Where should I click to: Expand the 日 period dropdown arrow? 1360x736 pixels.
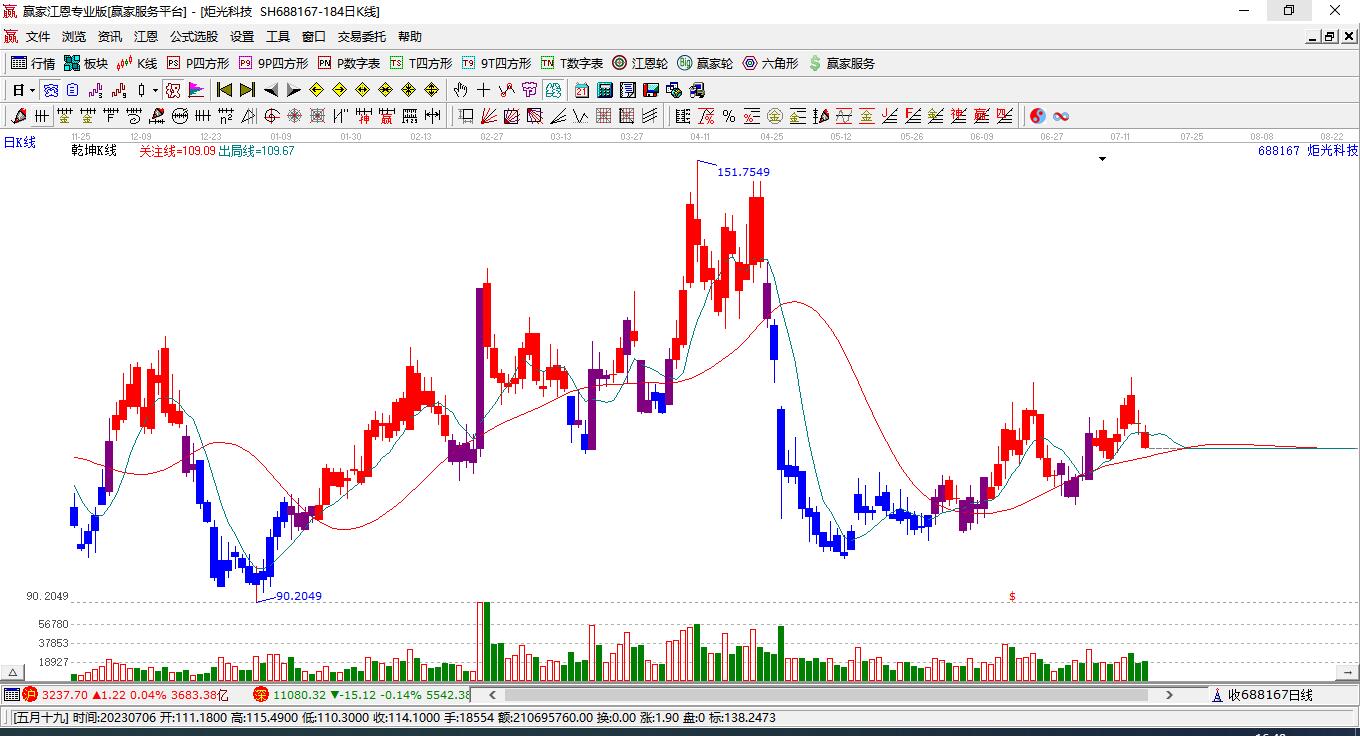(x=32, y=90)
